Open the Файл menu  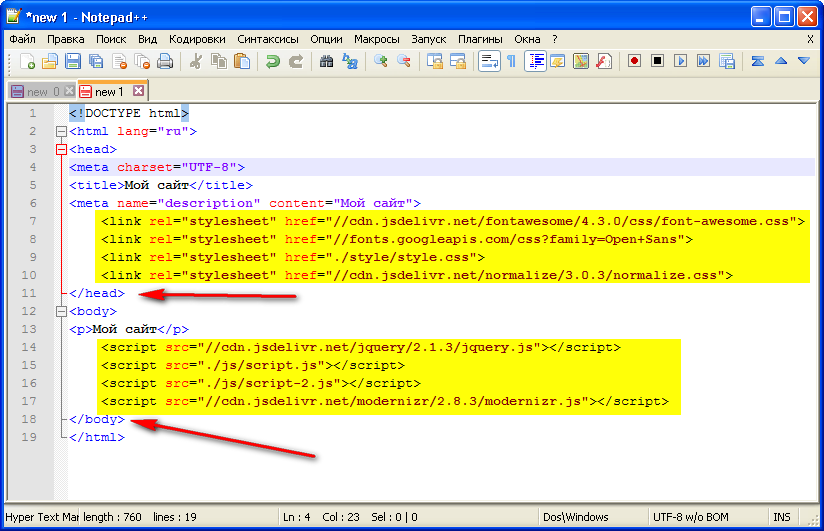22,39
